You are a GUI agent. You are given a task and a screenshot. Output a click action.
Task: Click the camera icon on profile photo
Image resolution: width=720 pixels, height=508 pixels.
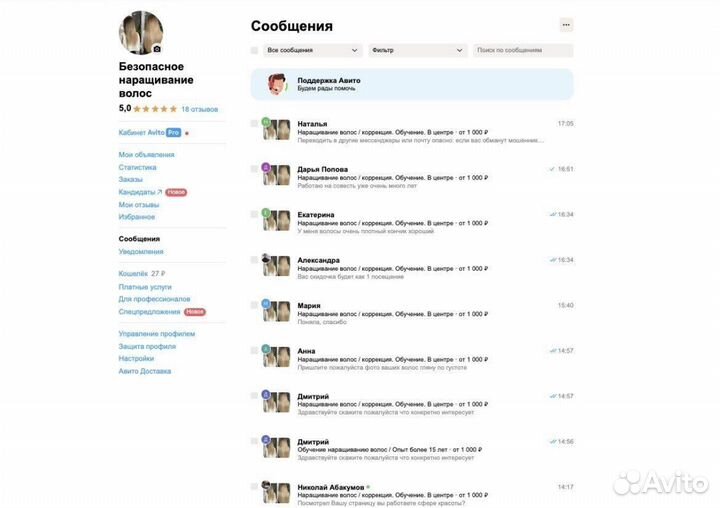pos(157,49)
